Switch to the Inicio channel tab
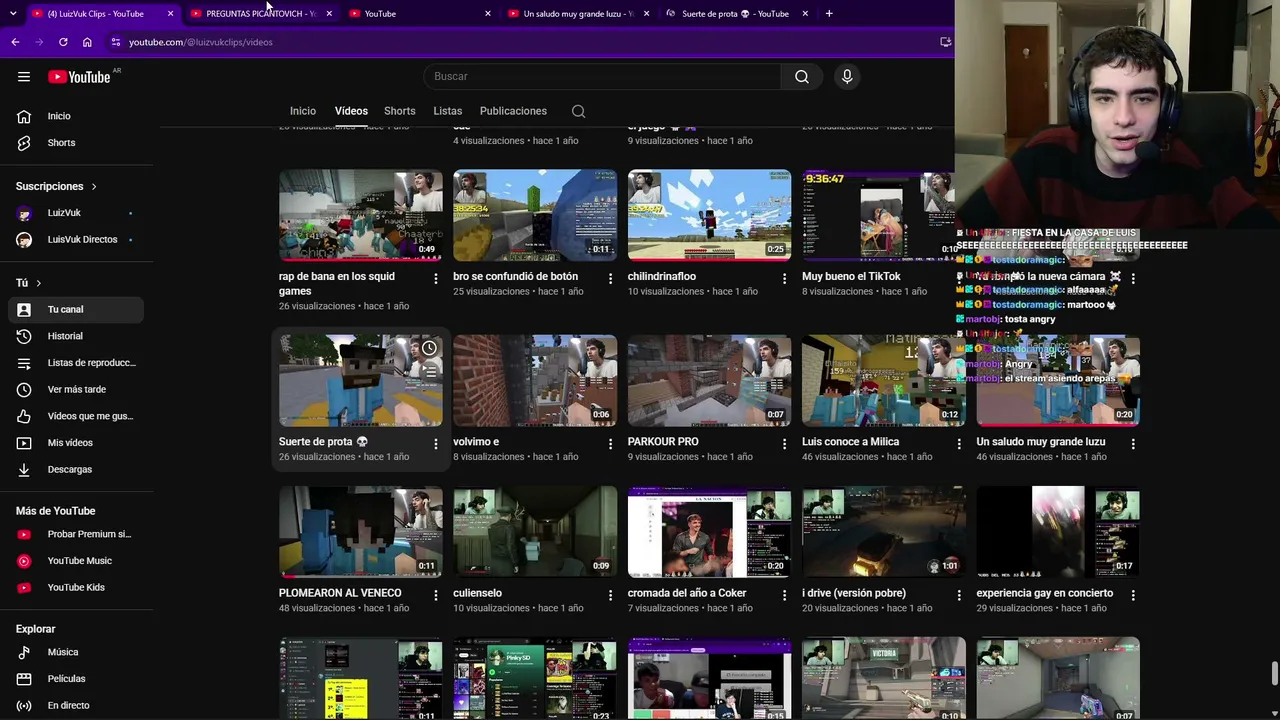Screen dimensions: 1280x720 coord(303,111)
